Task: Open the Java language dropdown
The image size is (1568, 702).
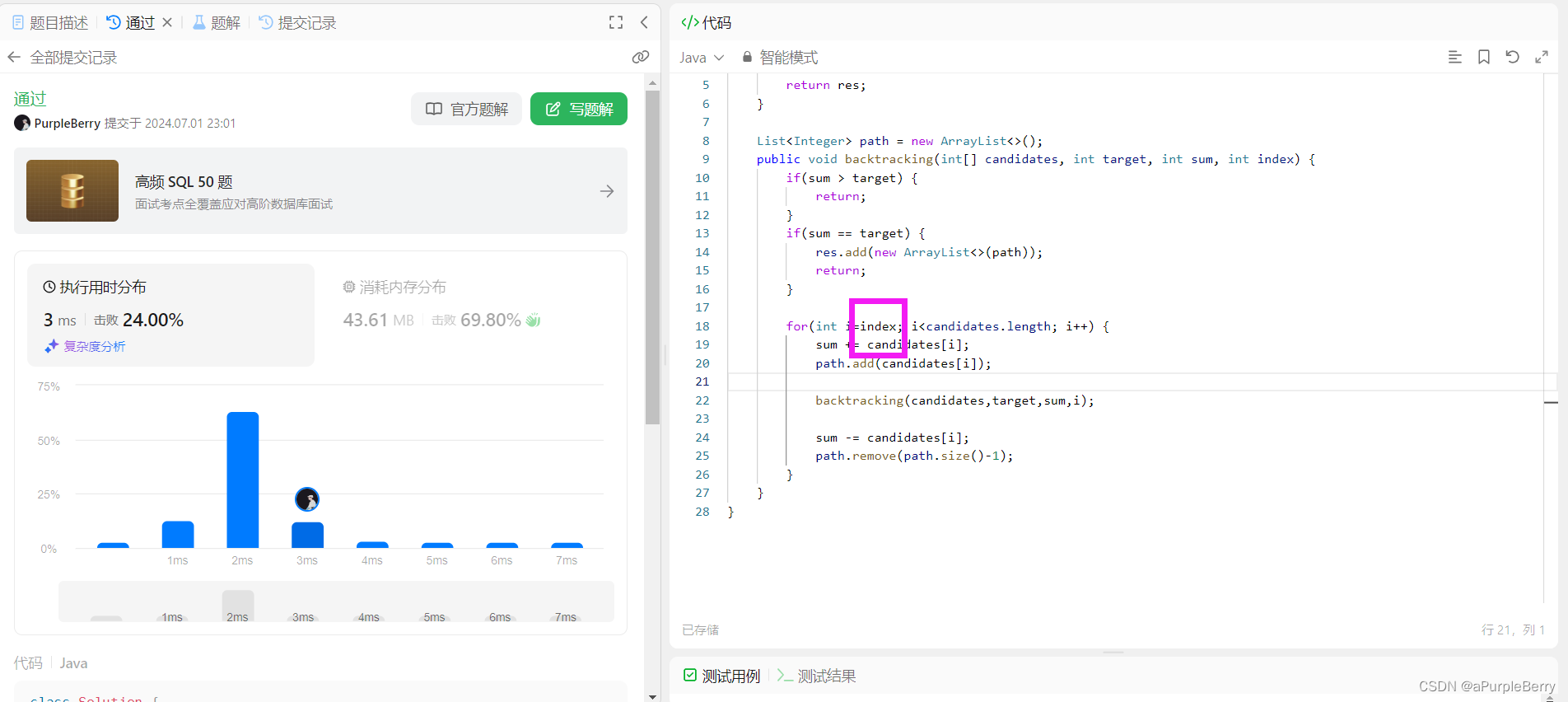Action: 702,58
